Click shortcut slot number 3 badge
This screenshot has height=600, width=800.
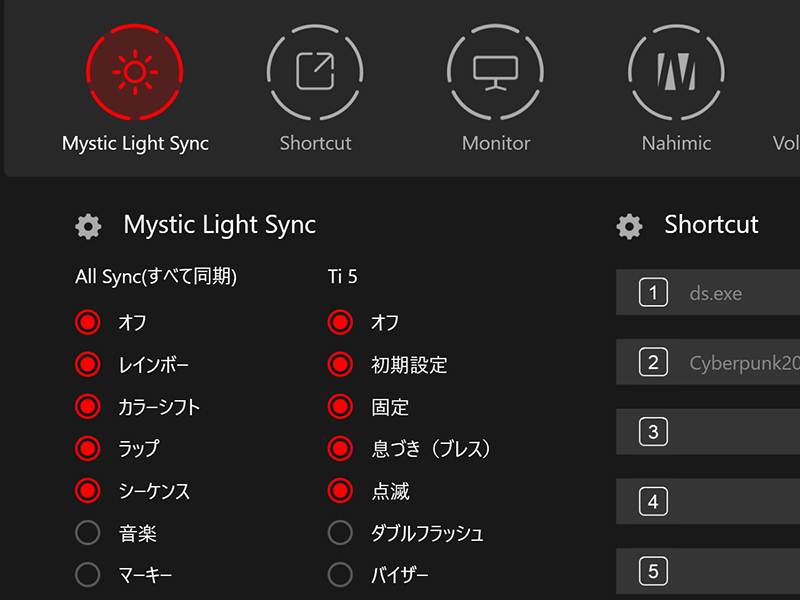pyautogui.click(x=653, y=432)
